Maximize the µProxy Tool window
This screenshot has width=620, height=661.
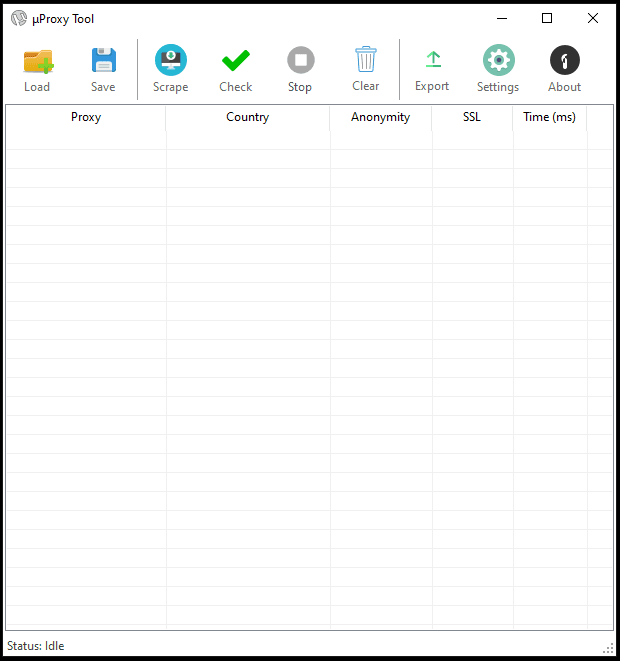point(547,19)
